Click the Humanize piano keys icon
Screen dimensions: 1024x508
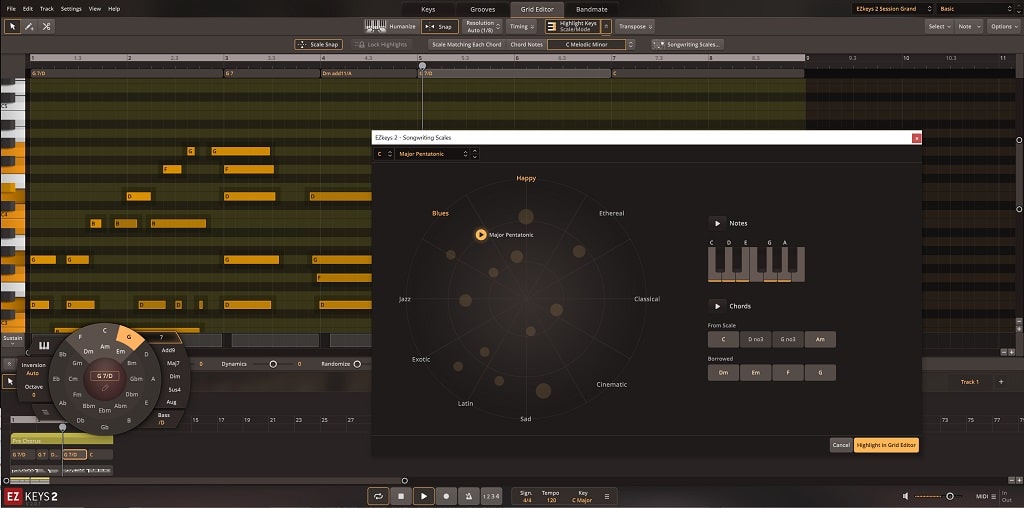point(375,26)
